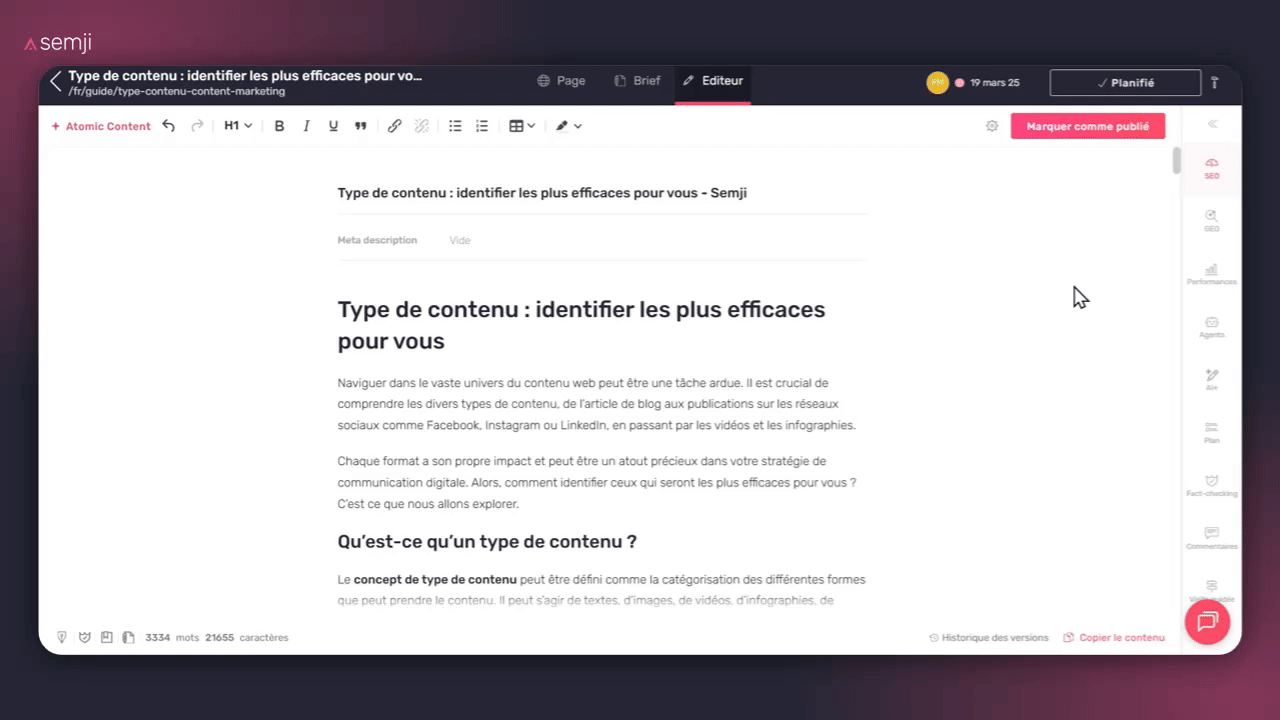1280x720 pixels.
Task: Open the Performances panel
Action: pyautogui.click(x=1211, y=274)
